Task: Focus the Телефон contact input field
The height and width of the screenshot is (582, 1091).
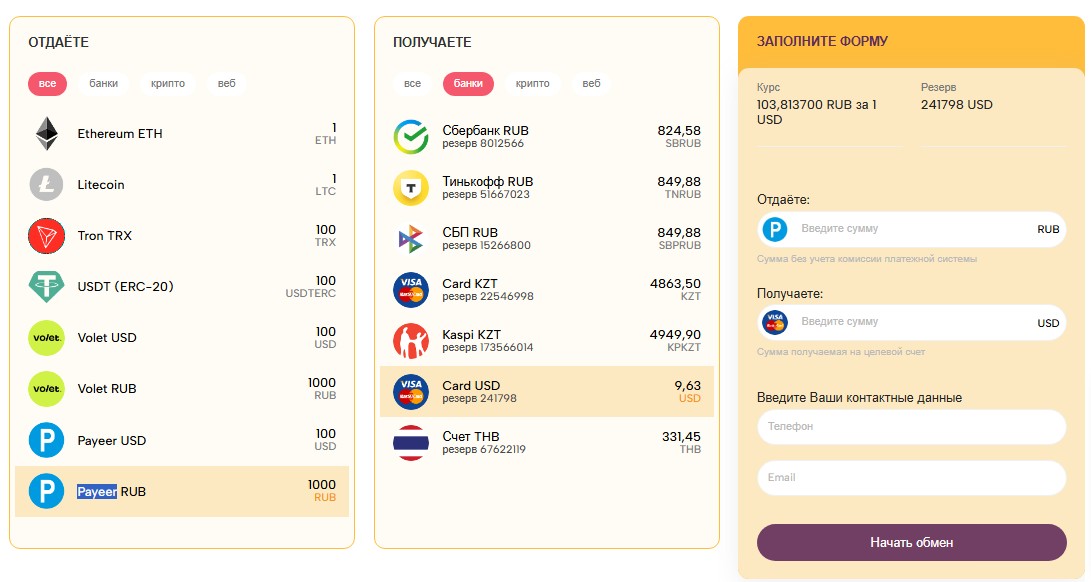Action: pyautogui.click(x=911, y=426)
